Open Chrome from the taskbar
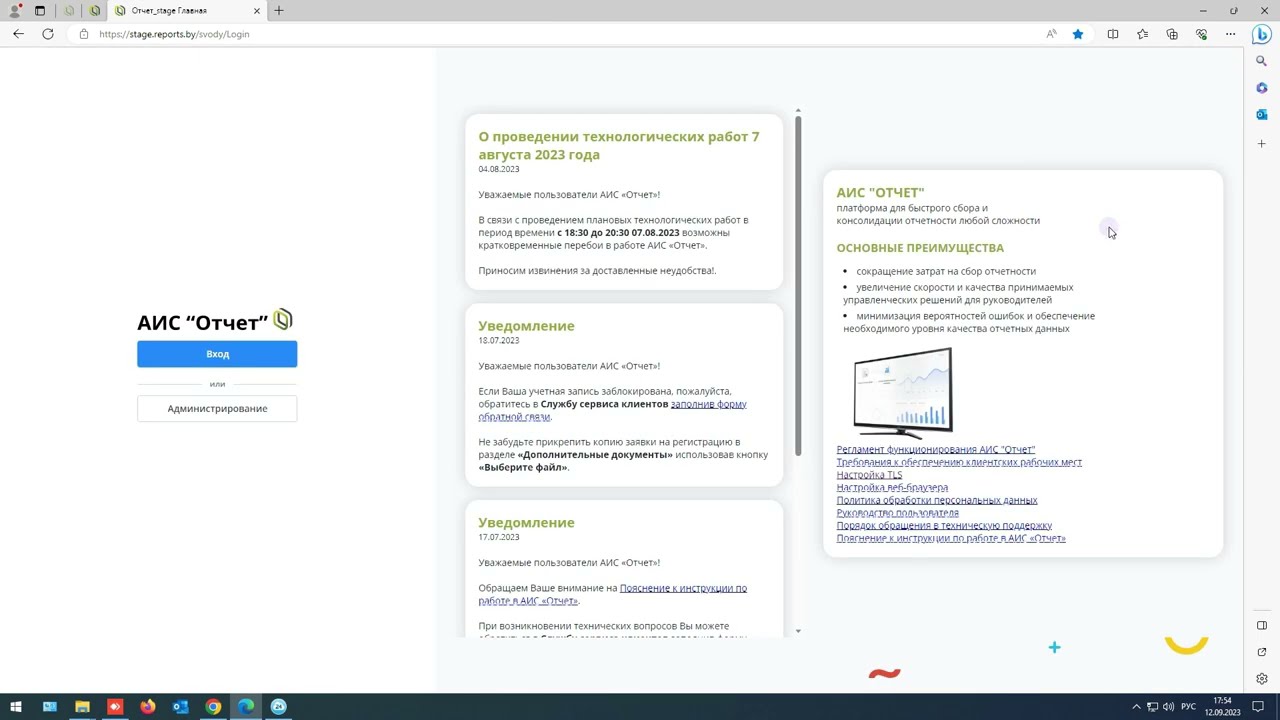The height and width of the screenshot is (720, 1280). coord(213,706)
